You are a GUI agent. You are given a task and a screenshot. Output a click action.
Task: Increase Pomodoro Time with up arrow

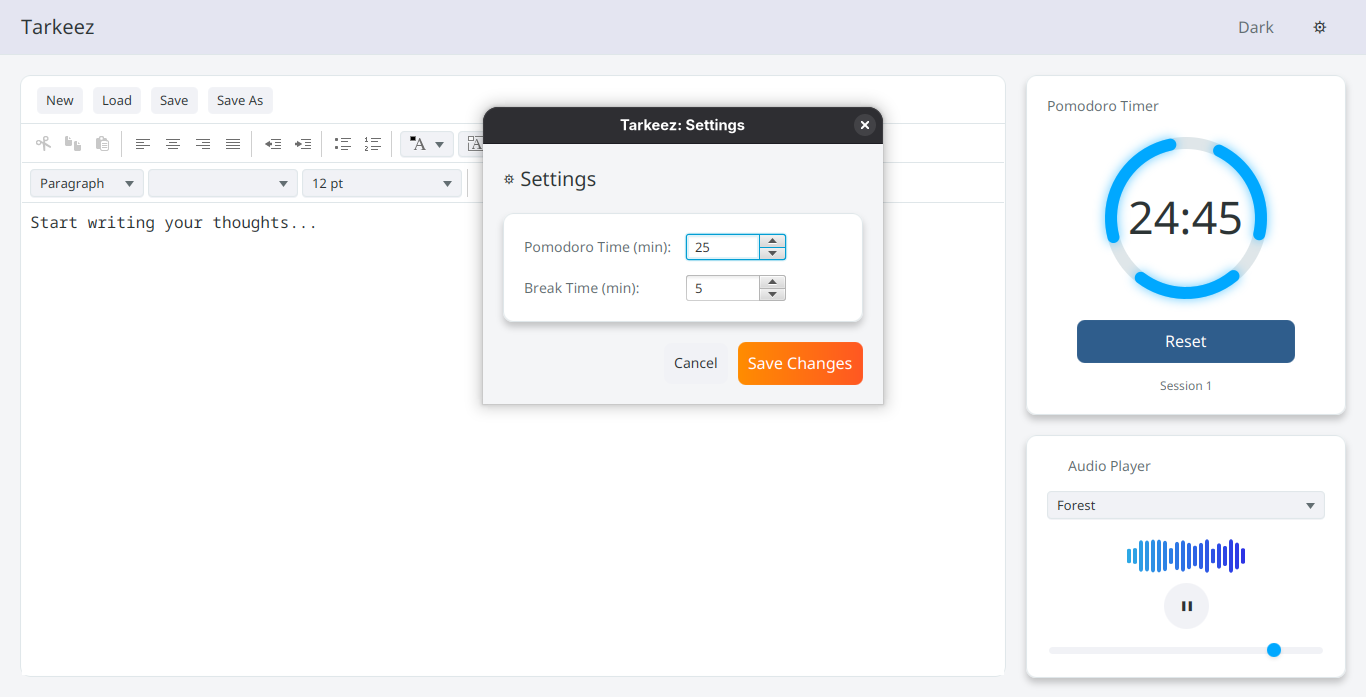point(772,240)
